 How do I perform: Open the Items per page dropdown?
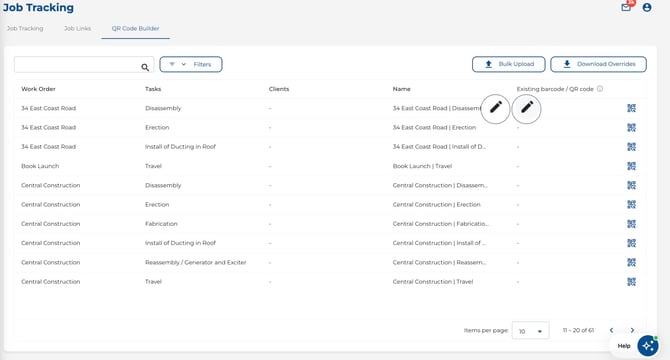(x=530, y=331)
